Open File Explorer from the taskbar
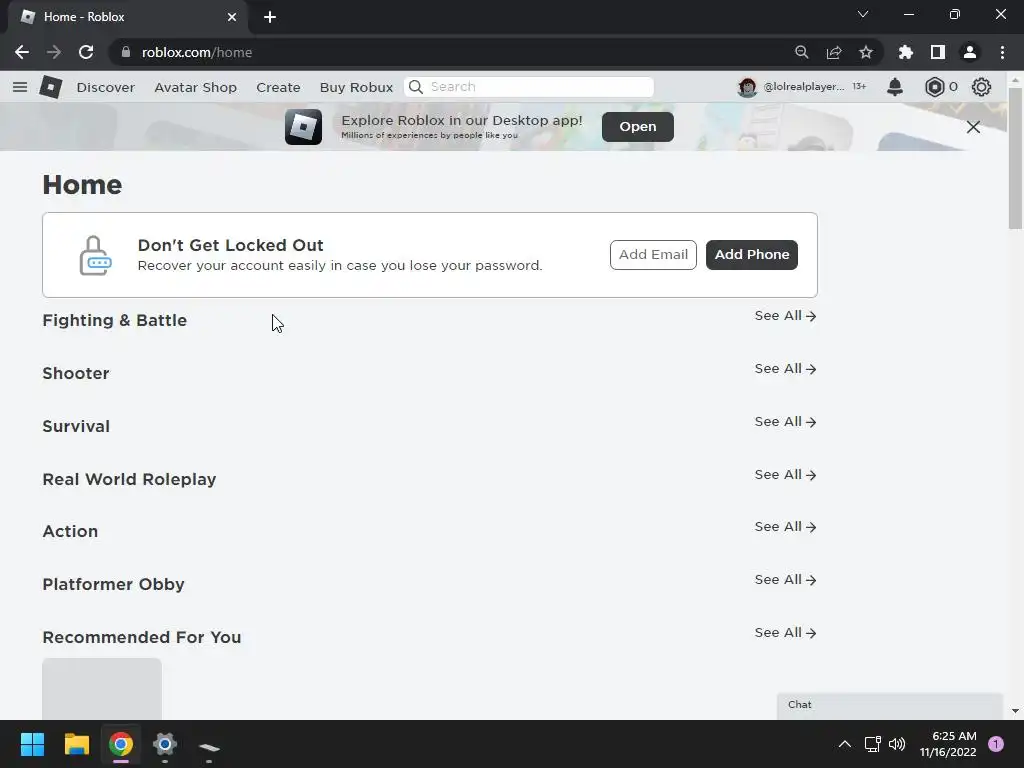Image resolution: width=1024 pixels, height=768 pixels. tap(76, 744)
